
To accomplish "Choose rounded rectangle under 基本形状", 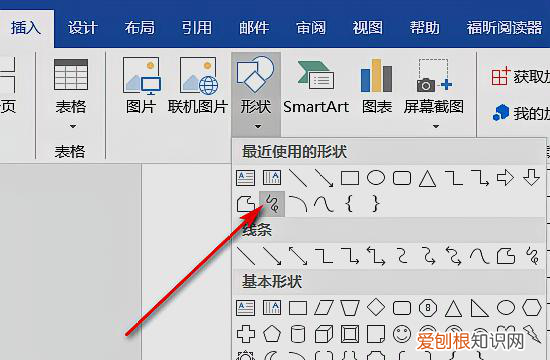I will (x=402, y=308).
